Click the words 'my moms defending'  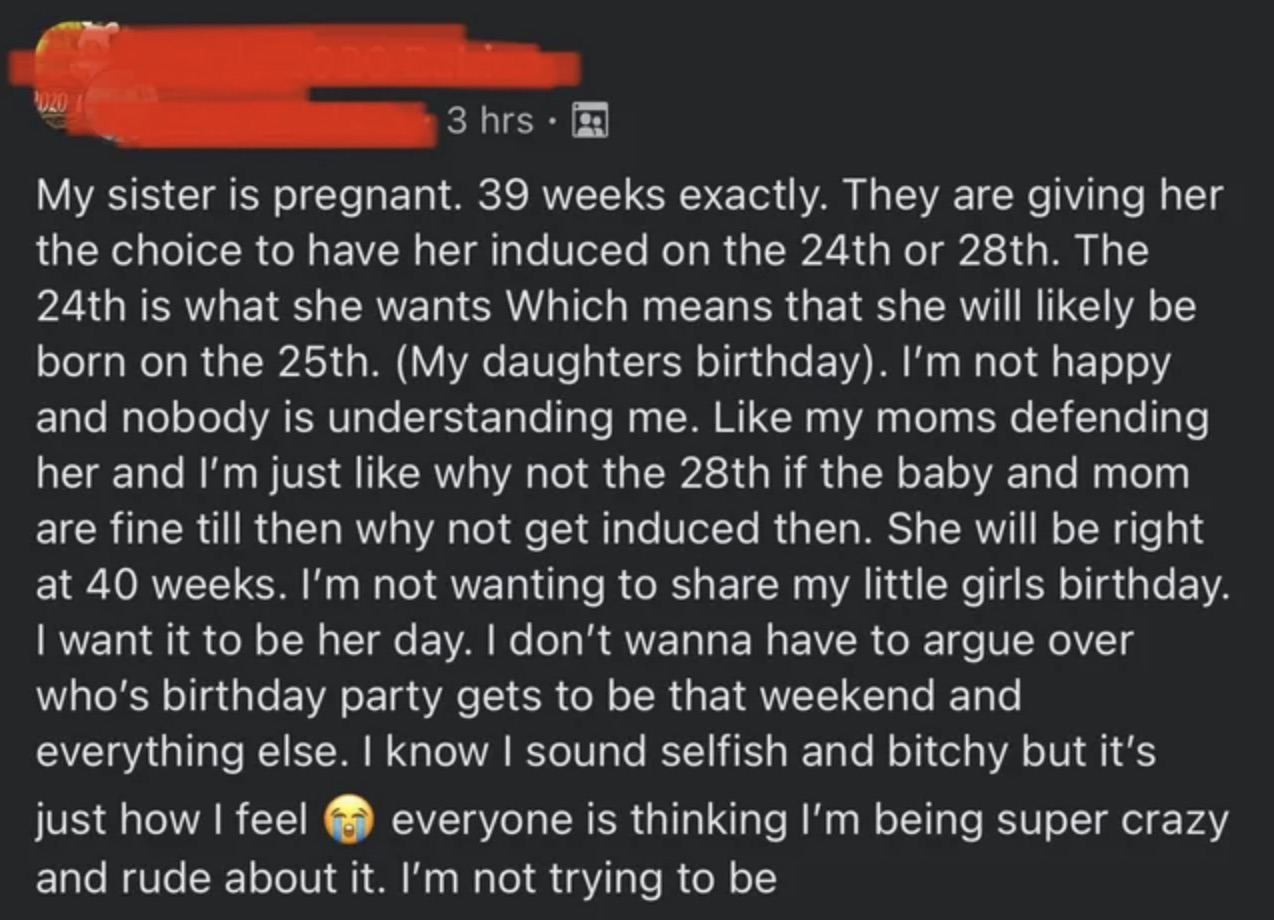click(x=1028, y=419)
